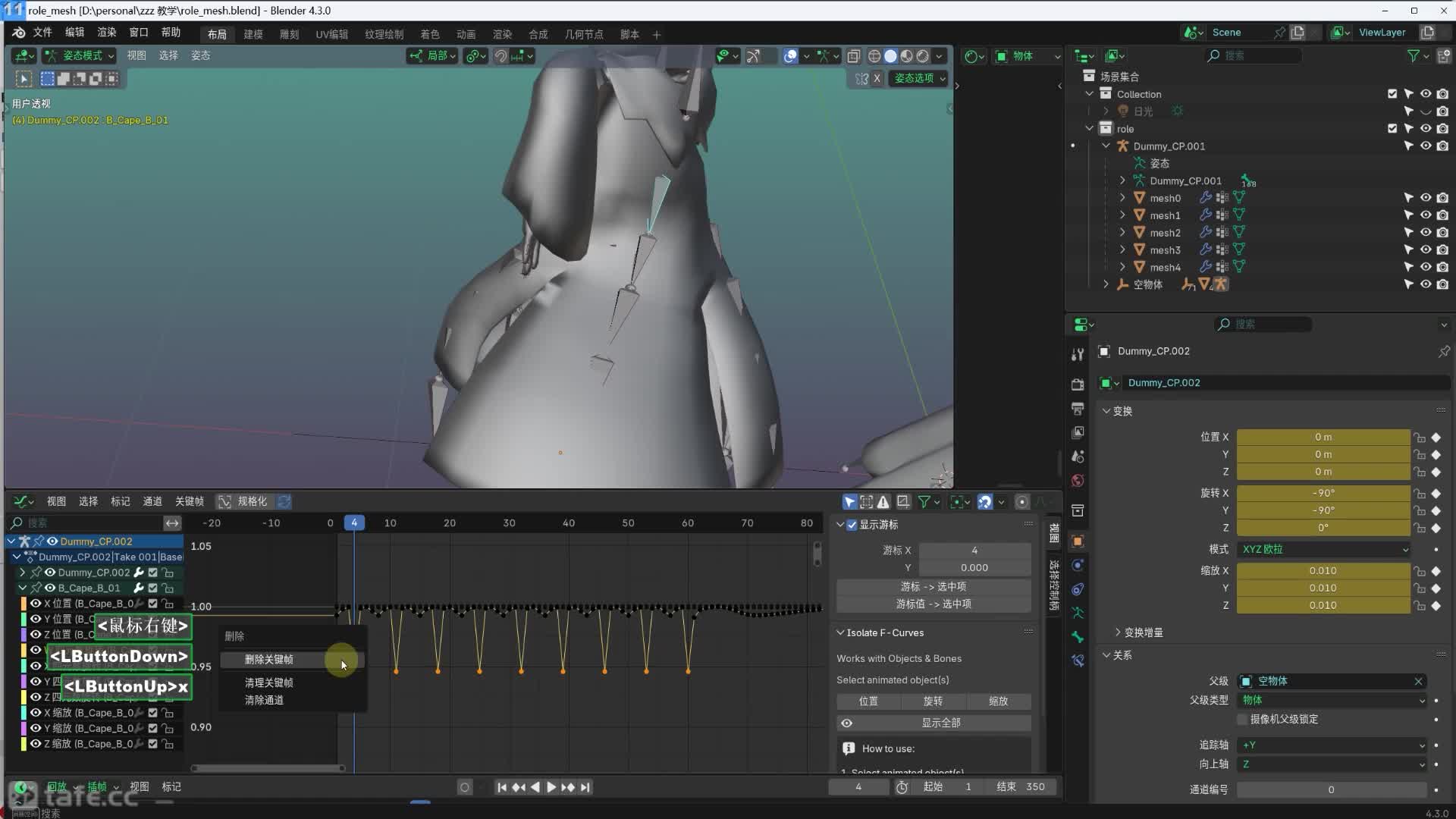Image resolution: width=1456 pixels, height=819 pixels.
Task: Click the 游标 -> 选中项 button
Action: coord(933,587)
